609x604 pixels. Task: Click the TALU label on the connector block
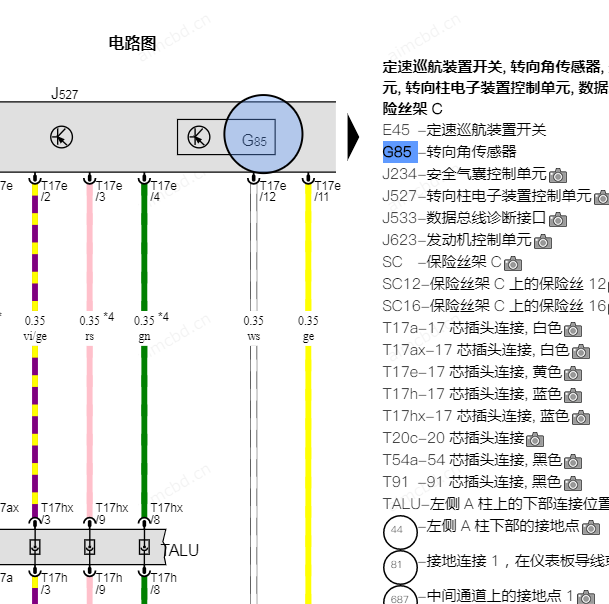pyautogui.click(x=181, y=550)
